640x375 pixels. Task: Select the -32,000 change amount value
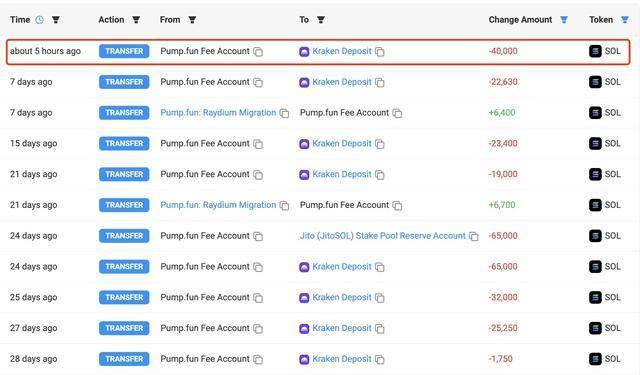coord(503,297)
